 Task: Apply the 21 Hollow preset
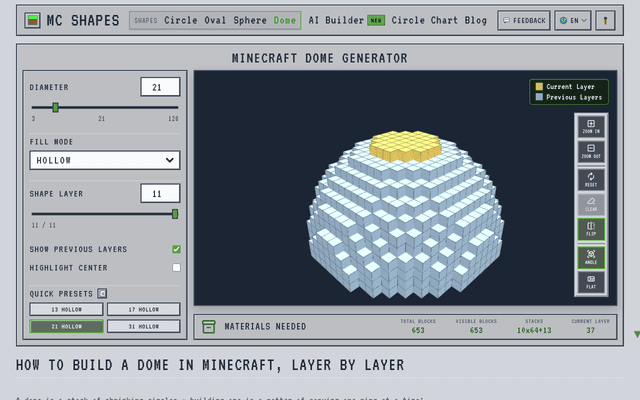tap(66, 327)
